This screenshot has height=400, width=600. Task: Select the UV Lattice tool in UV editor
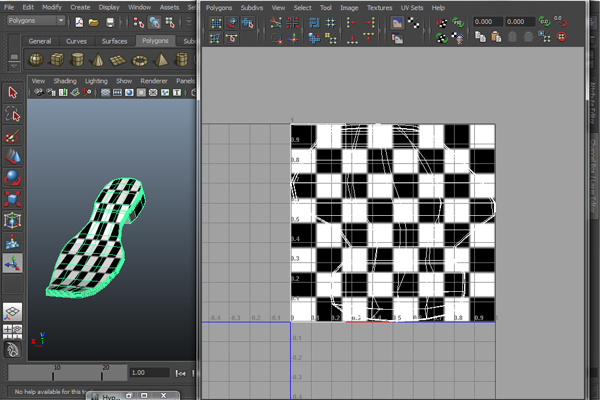(216, 23)
